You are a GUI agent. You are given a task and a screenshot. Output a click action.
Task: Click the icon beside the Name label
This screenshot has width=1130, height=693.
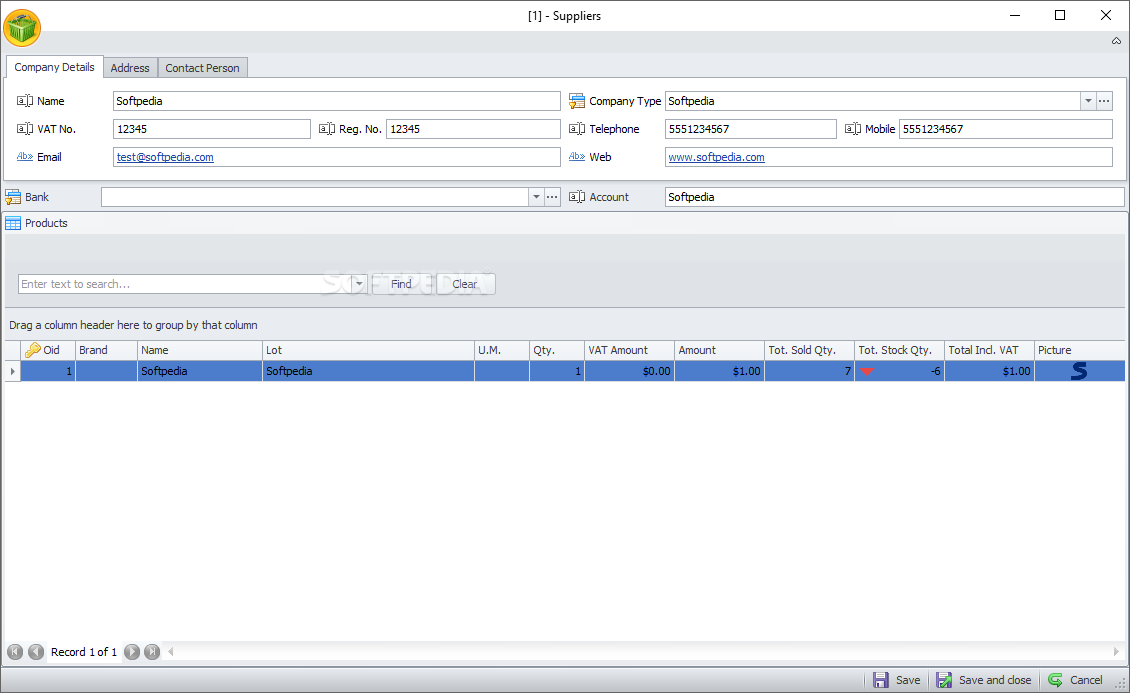[25, 101]
